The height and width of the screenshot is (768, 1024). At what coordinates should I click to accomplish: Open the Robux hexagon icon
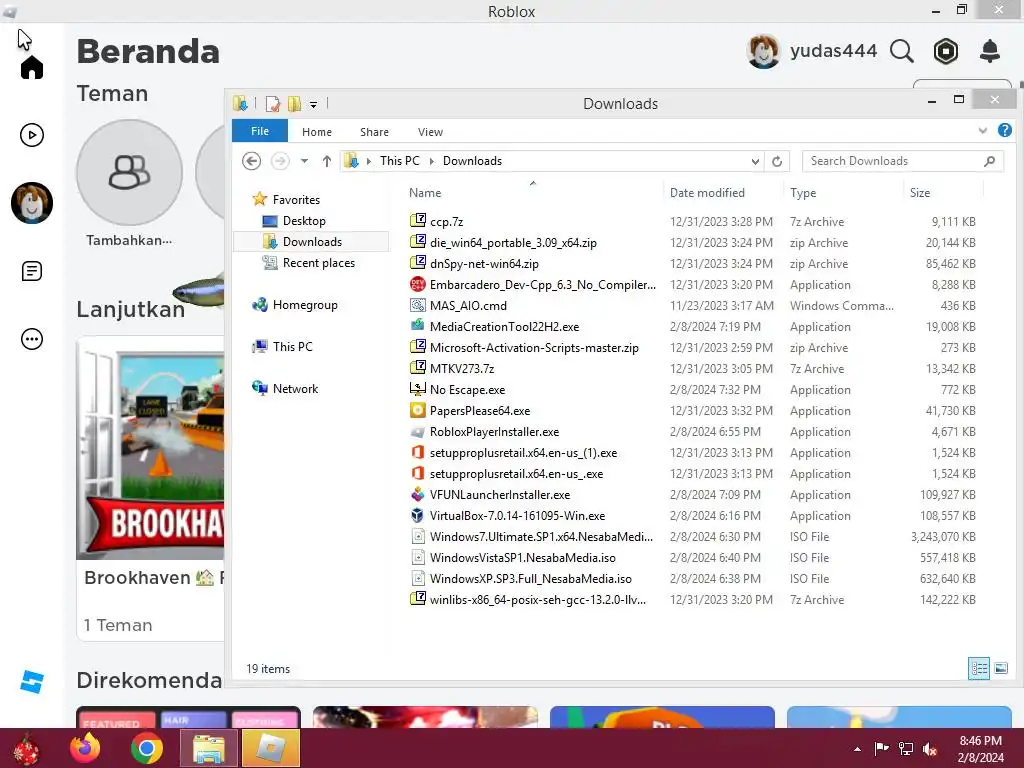[x=945, y=51]
